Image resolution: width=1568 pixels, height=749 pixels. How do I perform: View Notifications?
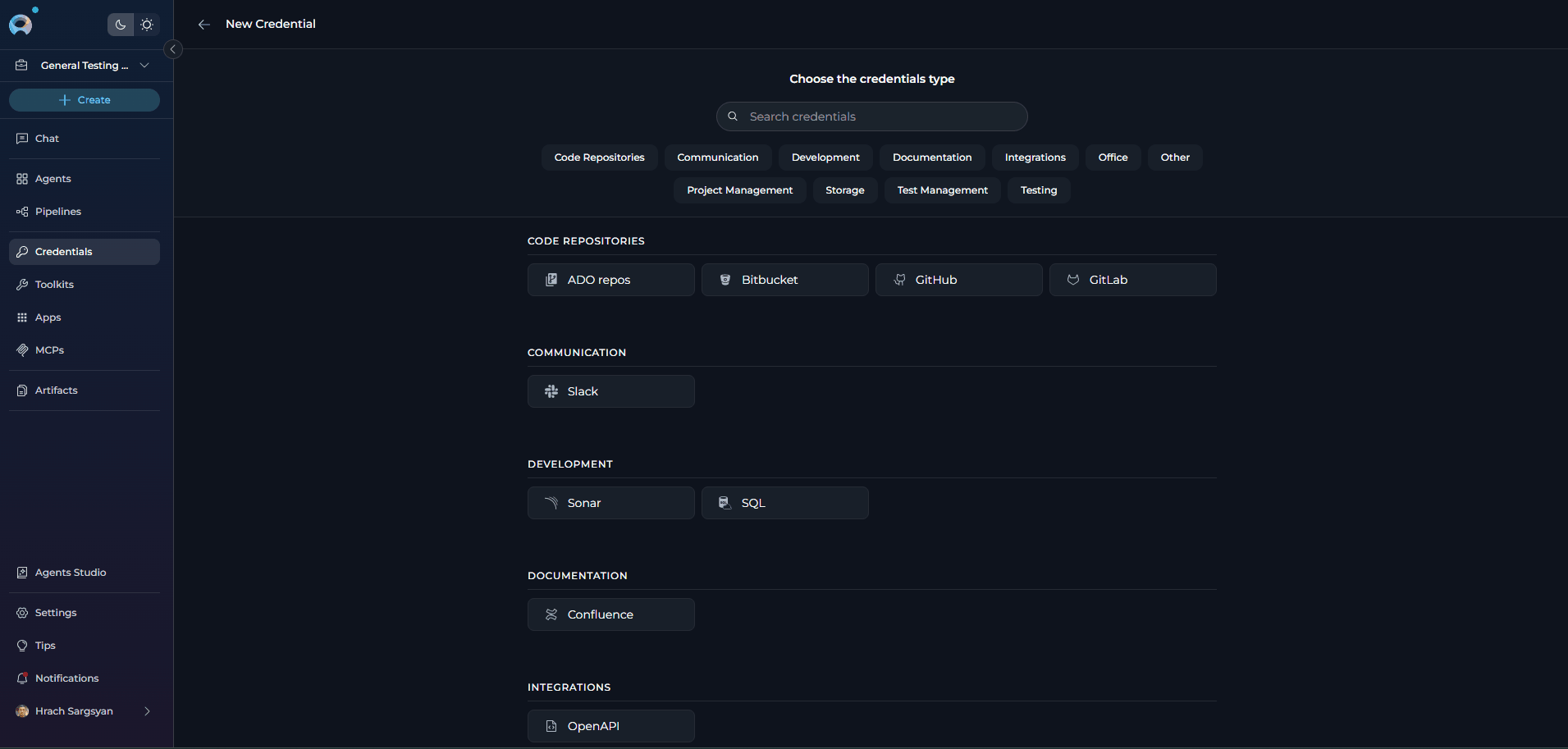[85, 678]
